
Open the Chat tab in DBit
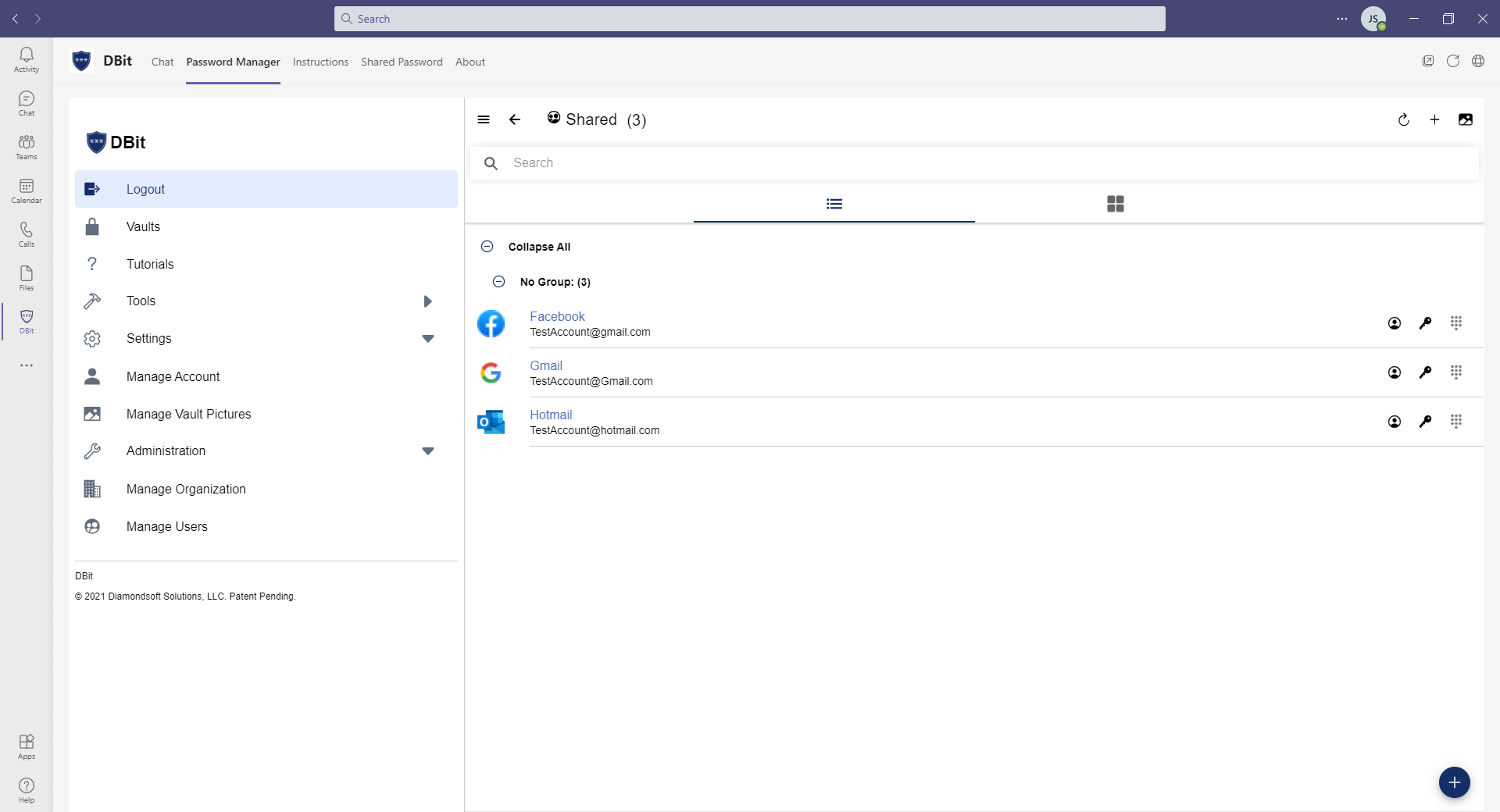162,62
